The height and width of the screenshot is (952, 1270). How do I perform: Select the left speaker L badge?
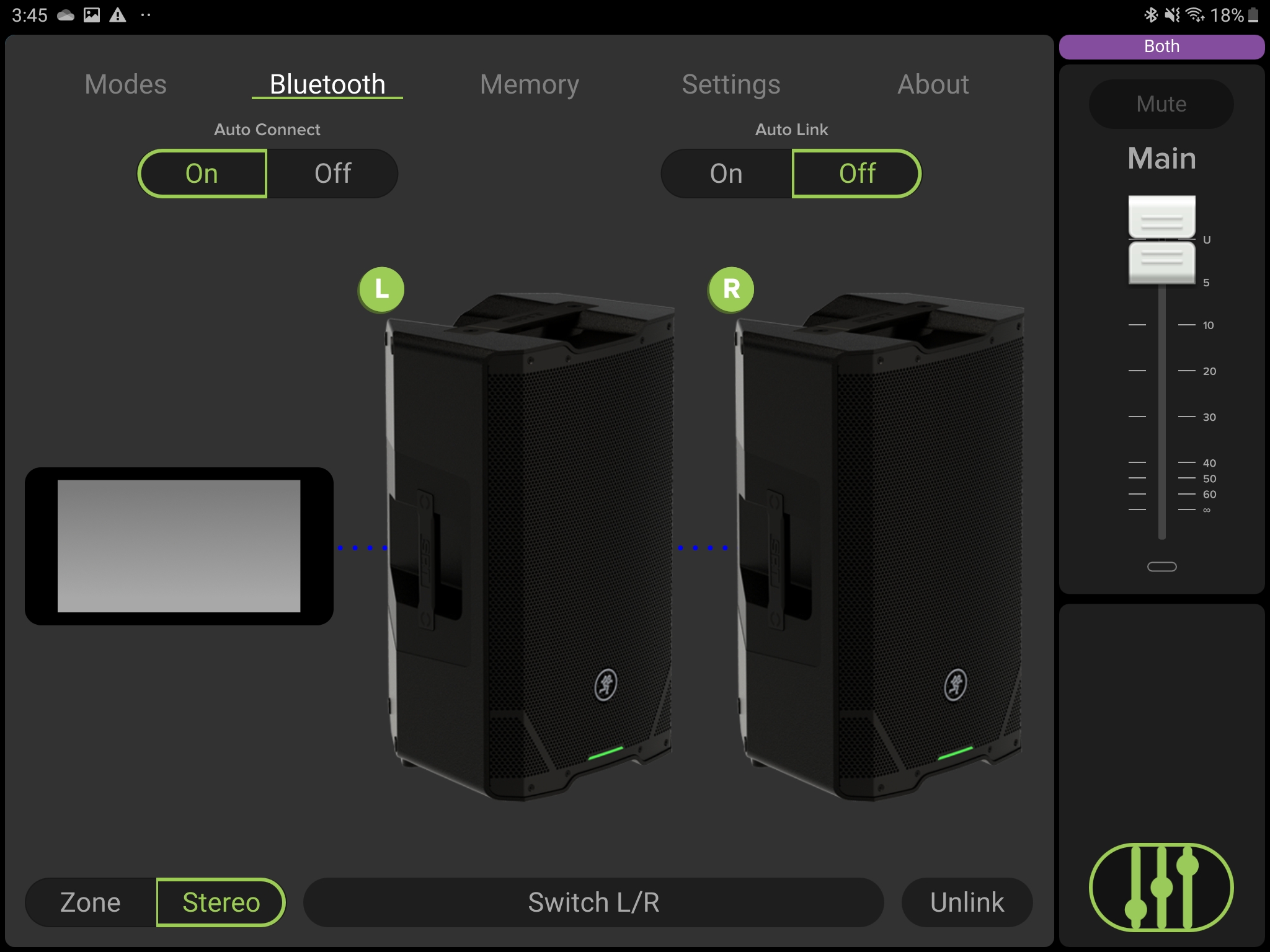pyautogui.click(x=381, y=289)
